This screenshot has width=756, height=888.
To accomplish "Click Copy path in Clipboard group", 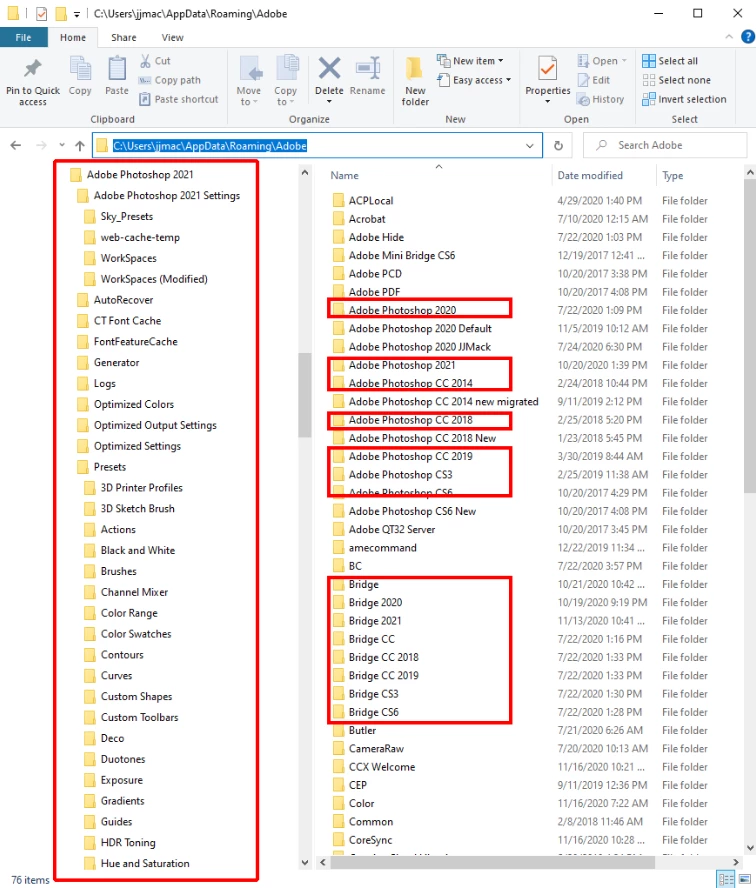I will pos(170,80).
